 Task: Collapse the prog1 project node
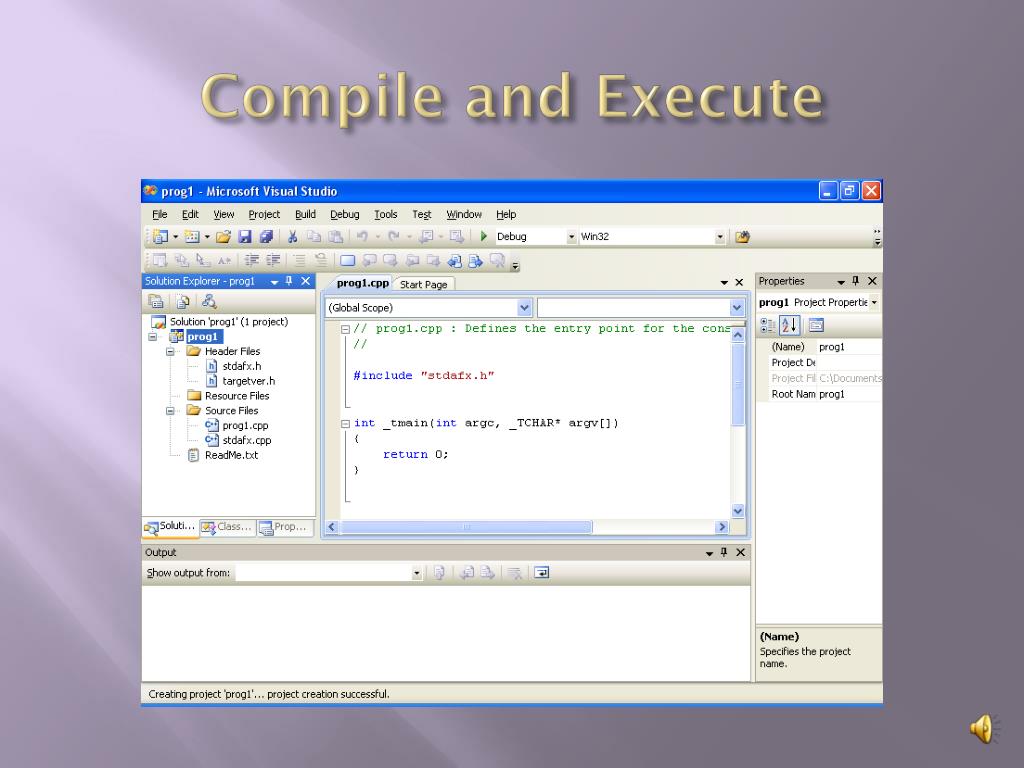click(x=153, y=337)
